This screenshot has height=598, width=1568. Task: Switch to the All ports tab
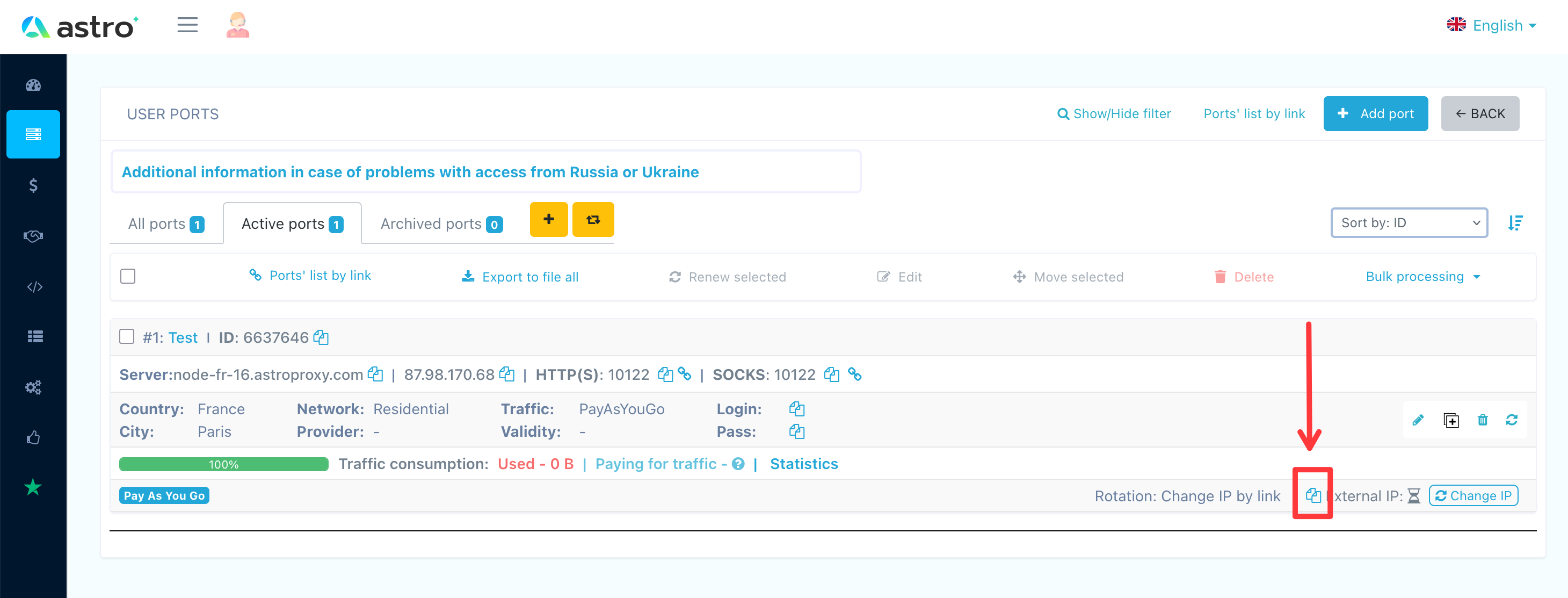[x=166, y=224]
